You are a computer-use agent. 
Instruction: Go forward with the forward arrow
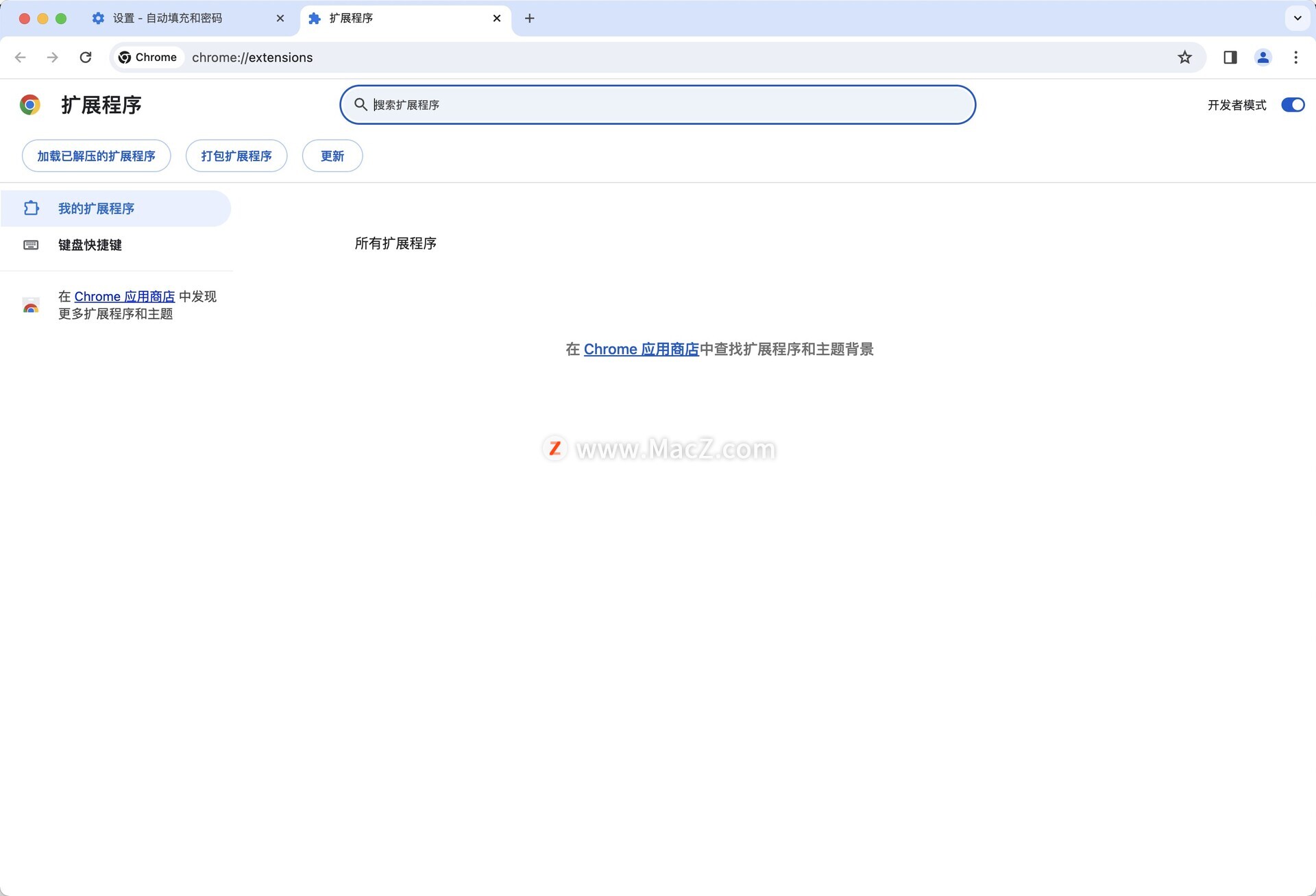point(53,58)
